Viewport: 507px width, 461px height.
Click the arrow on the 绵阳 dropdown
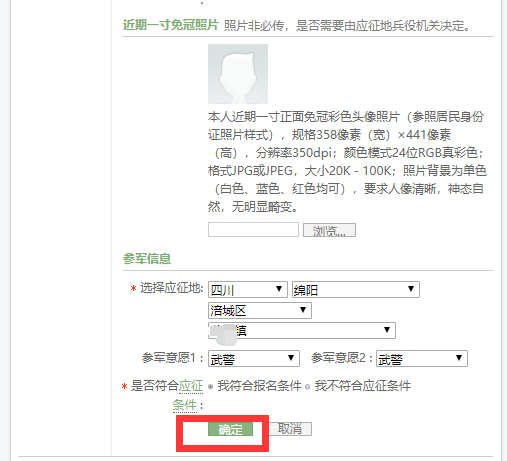[411, 289]
